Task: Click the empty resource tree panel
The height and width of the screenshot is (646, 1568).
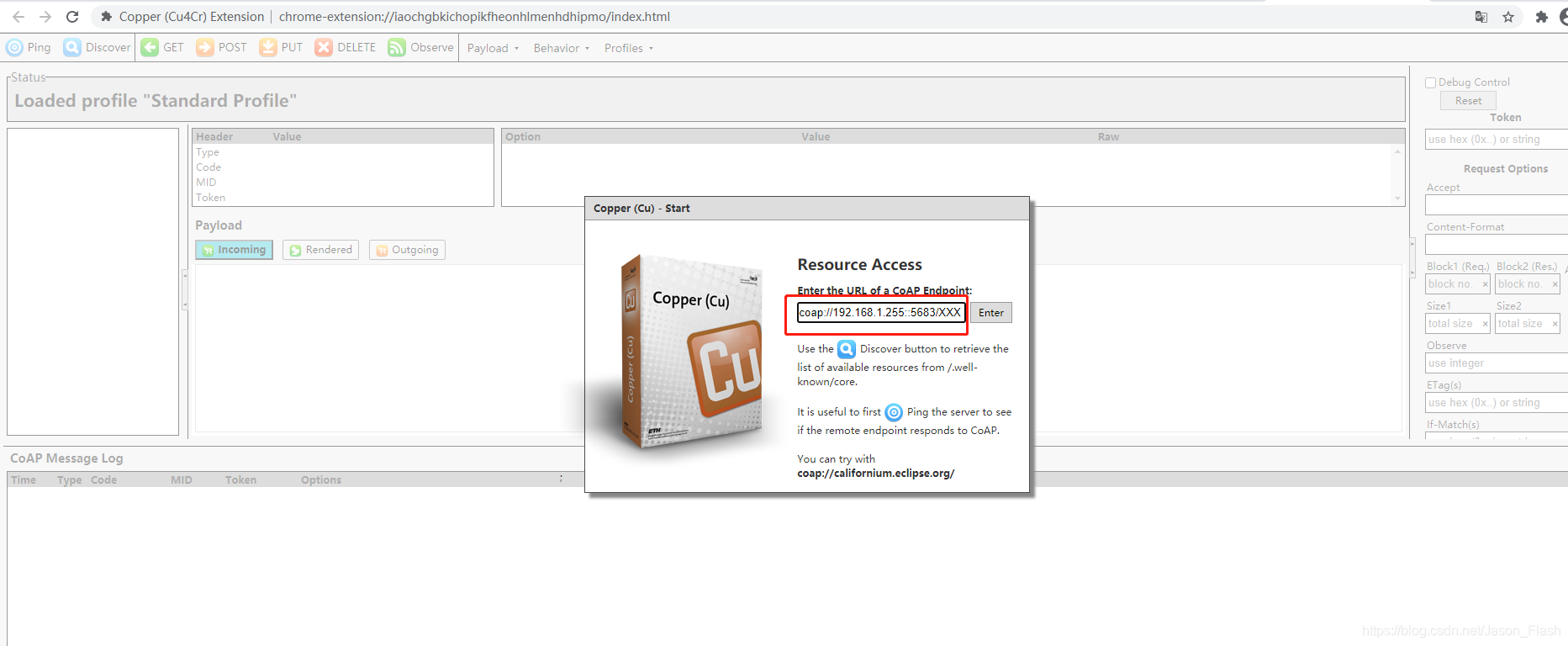Action: pyautogui.click(x=92, y=282)
